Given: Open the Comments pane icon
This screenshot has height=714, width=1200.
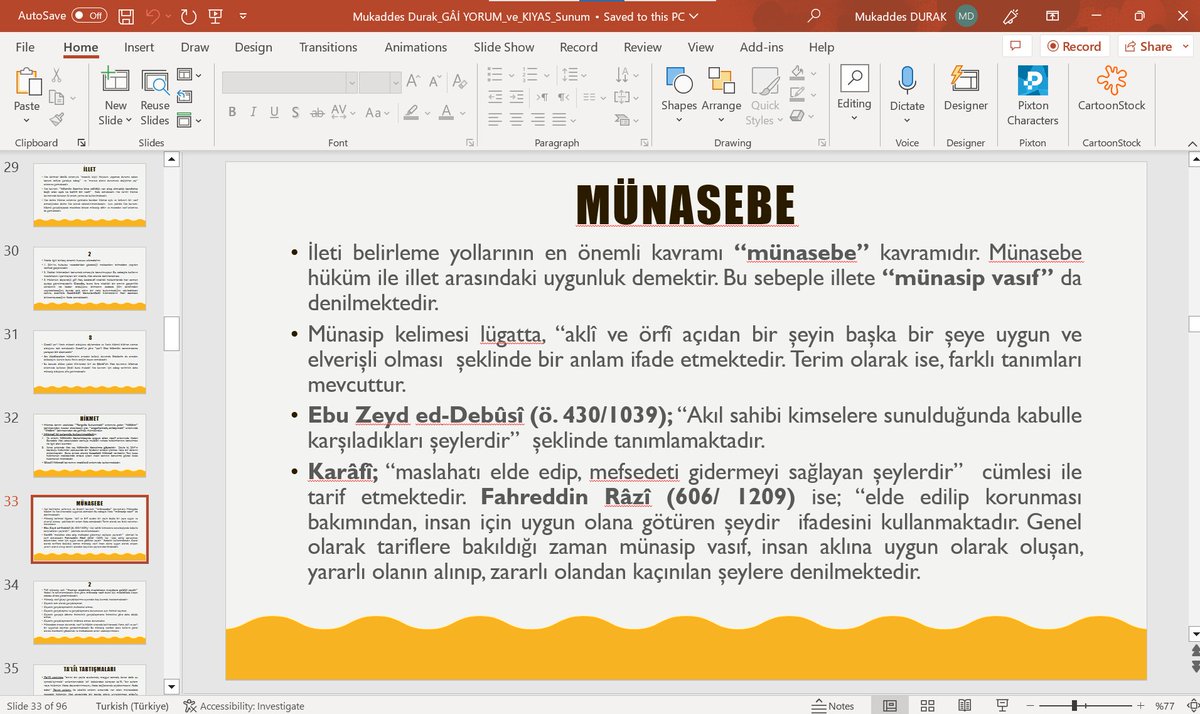Looking at the screenshot, I should (1016, 47).
